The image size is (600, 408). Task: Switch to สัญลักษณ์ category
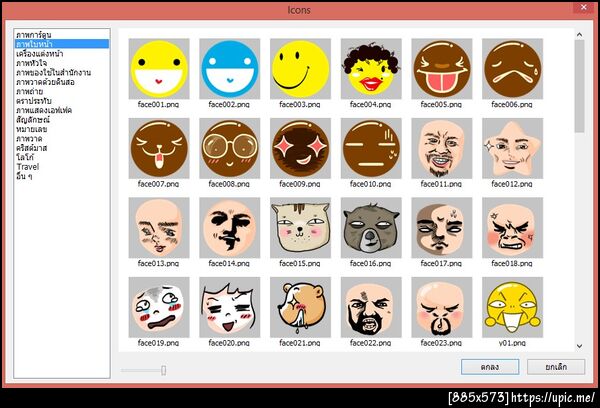pyautogui.click(x=33, y=119)
